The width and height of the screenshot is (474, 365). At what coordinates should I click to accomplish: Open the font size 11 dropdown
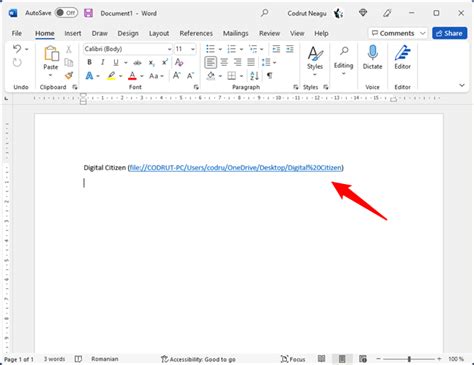[x=193, y=49]
